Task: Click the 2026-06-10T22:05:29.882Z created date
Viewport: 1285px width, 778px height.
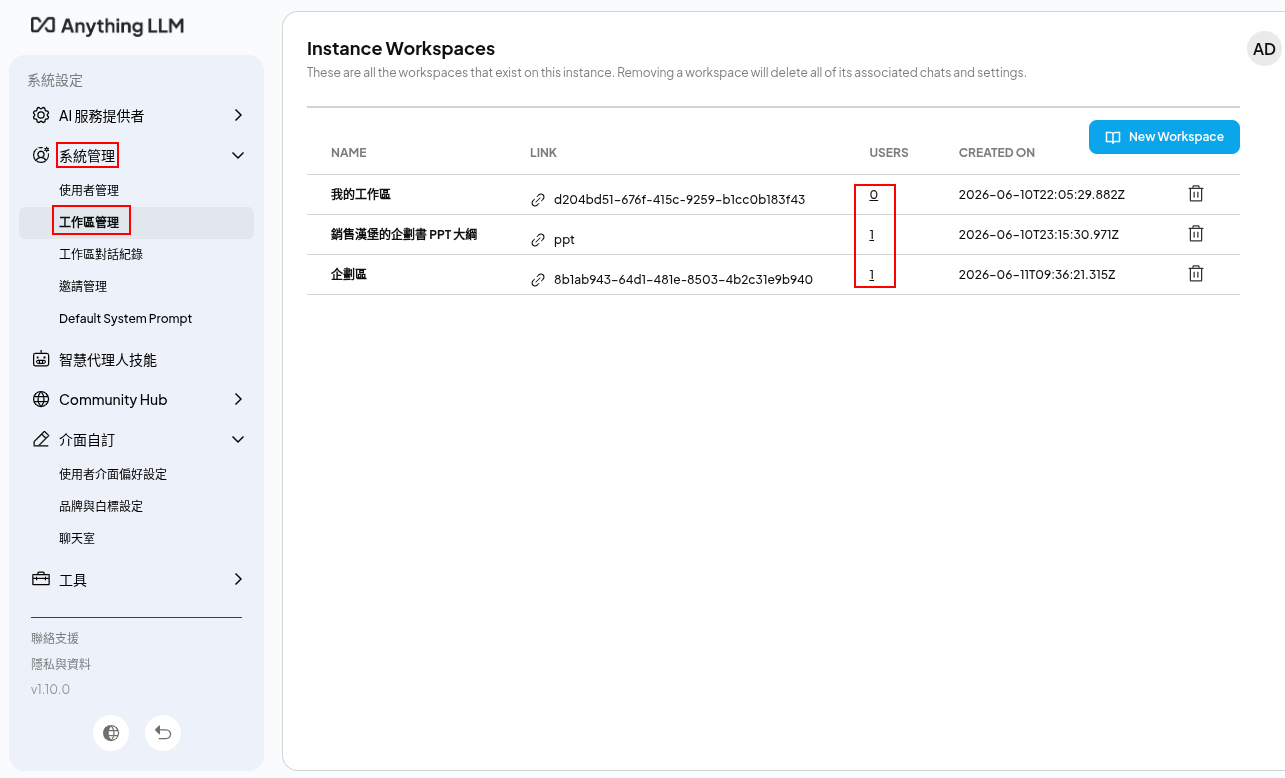Action: click(x=1041, y=194)
